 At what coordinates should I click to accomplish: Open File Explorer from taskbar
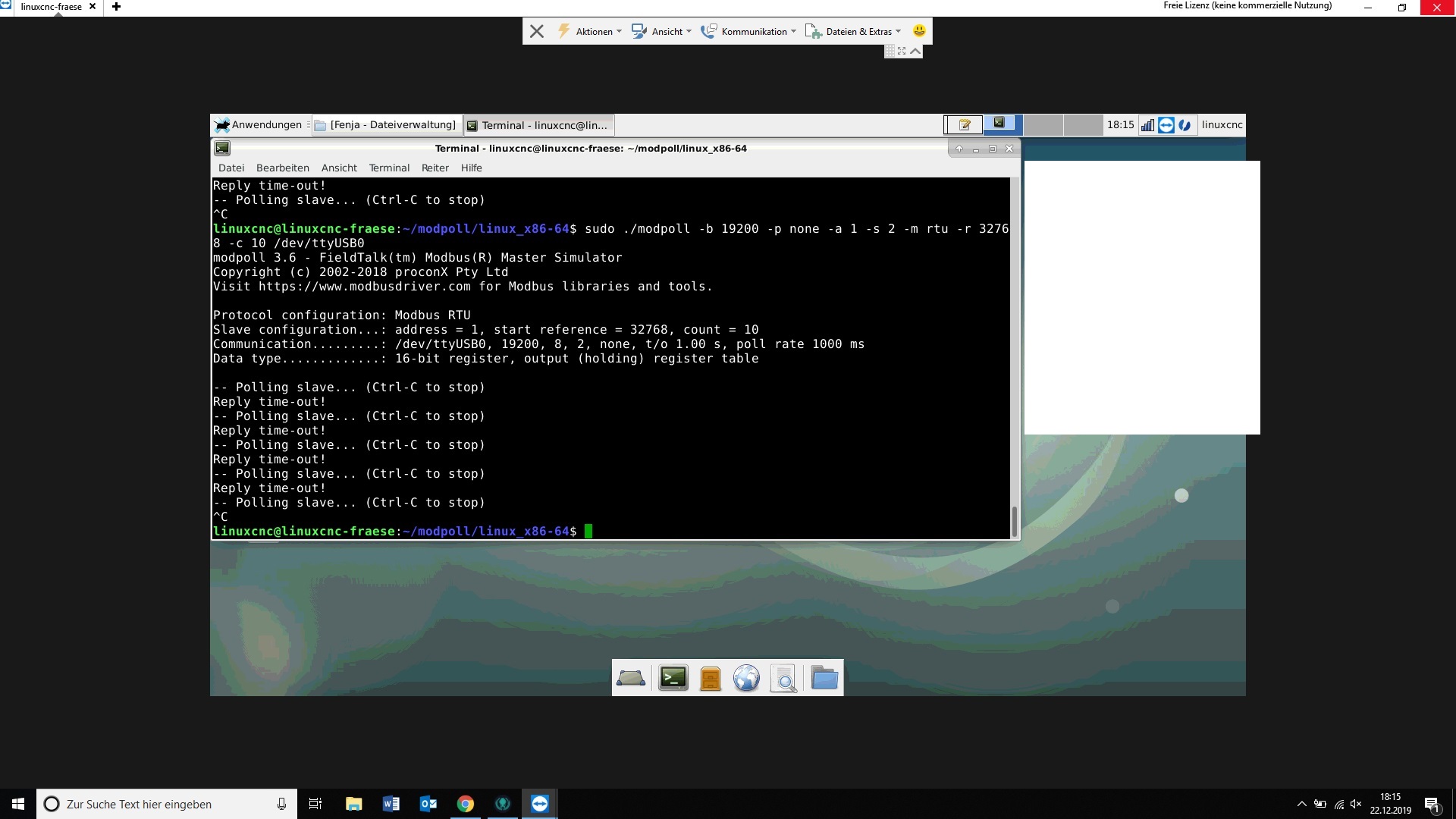click(x=353, y=804)
